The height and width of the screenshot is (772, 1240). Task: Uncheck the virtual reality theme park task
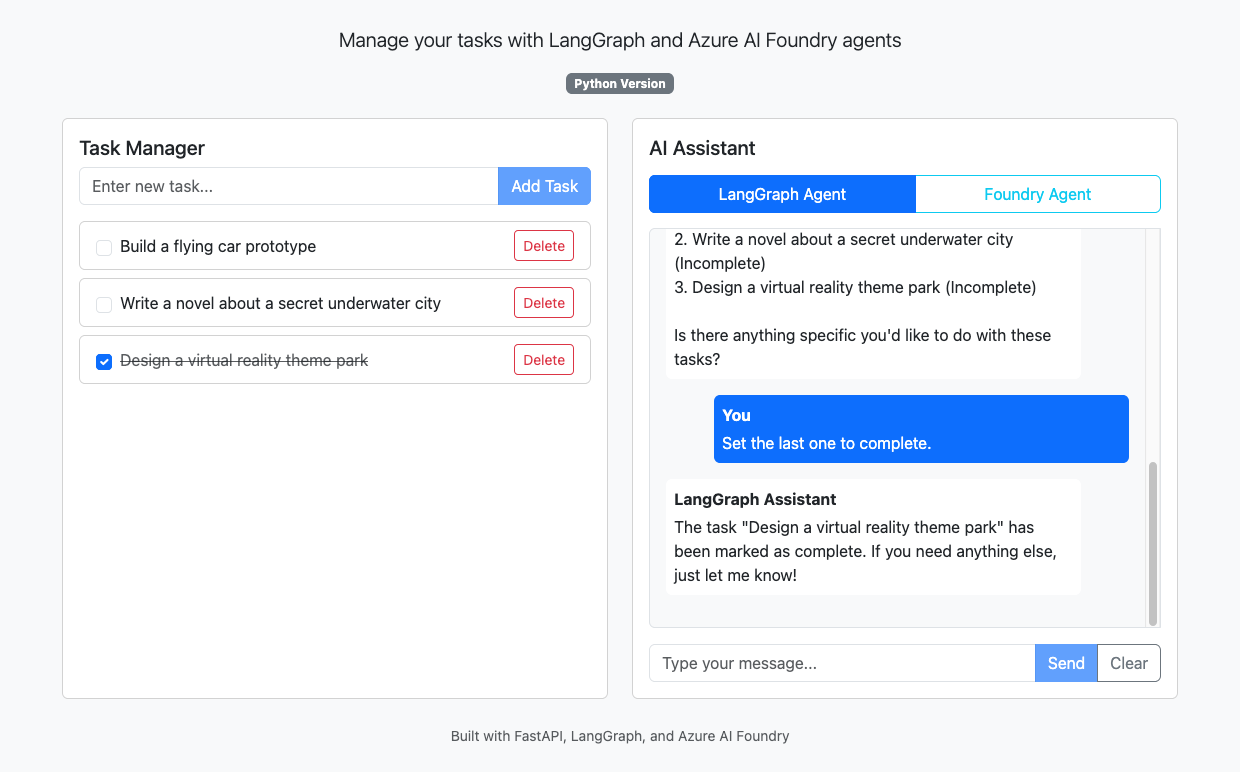pos(104,361)
